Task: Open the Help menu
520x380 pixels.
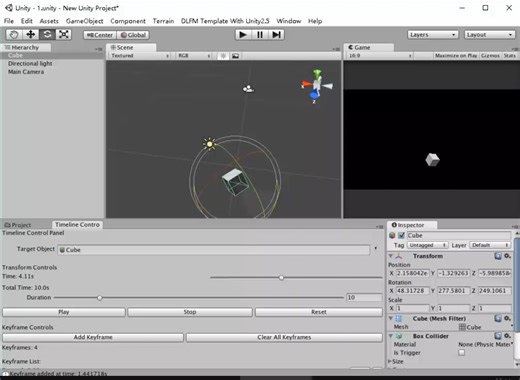Action: click(x=315, y=21)
